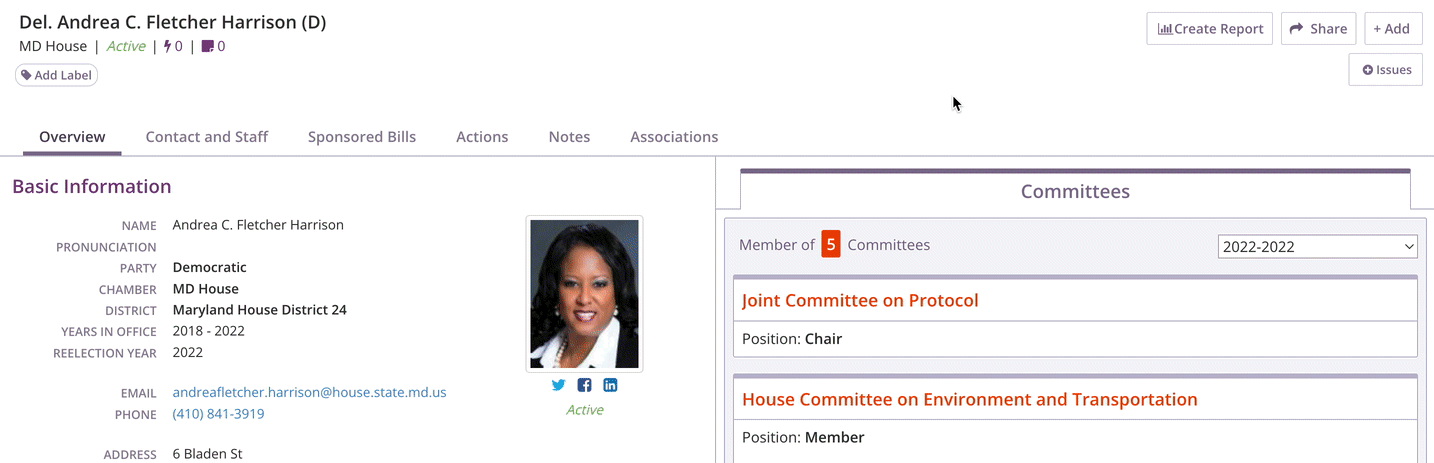Open Joint Committee on Protocol link

(860, 300)
